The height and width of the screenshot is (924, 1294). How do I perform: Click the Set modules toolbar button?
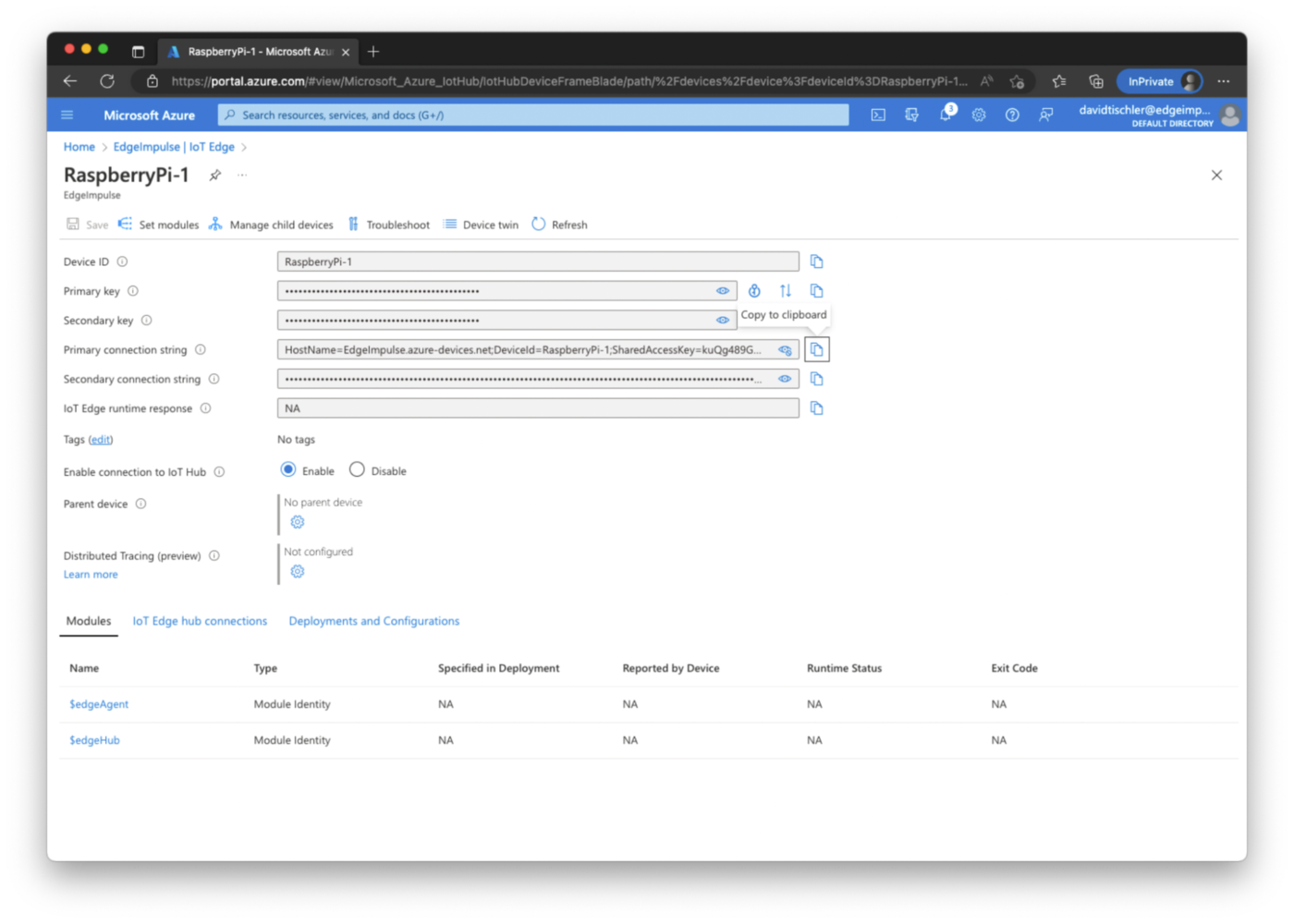coord(158,225)
